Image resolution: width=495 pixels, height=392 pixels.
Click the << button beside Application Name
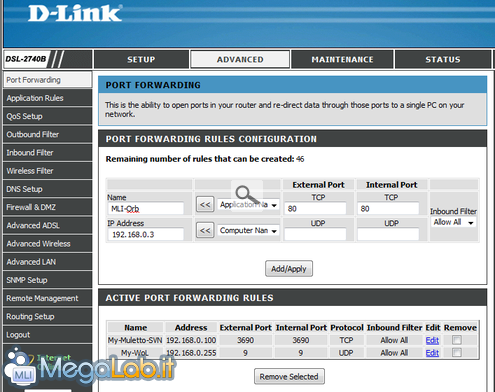tap(205, 204)
